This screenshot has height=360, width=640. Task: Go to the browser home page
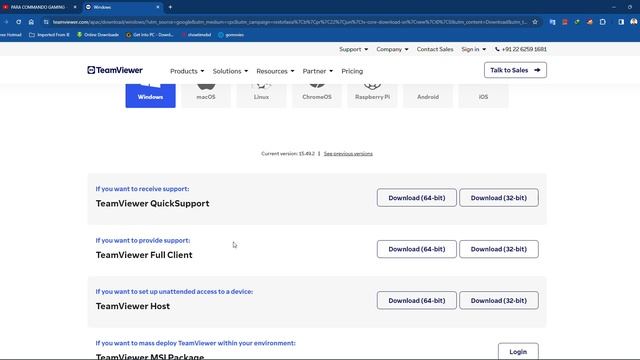pos(31,22)
